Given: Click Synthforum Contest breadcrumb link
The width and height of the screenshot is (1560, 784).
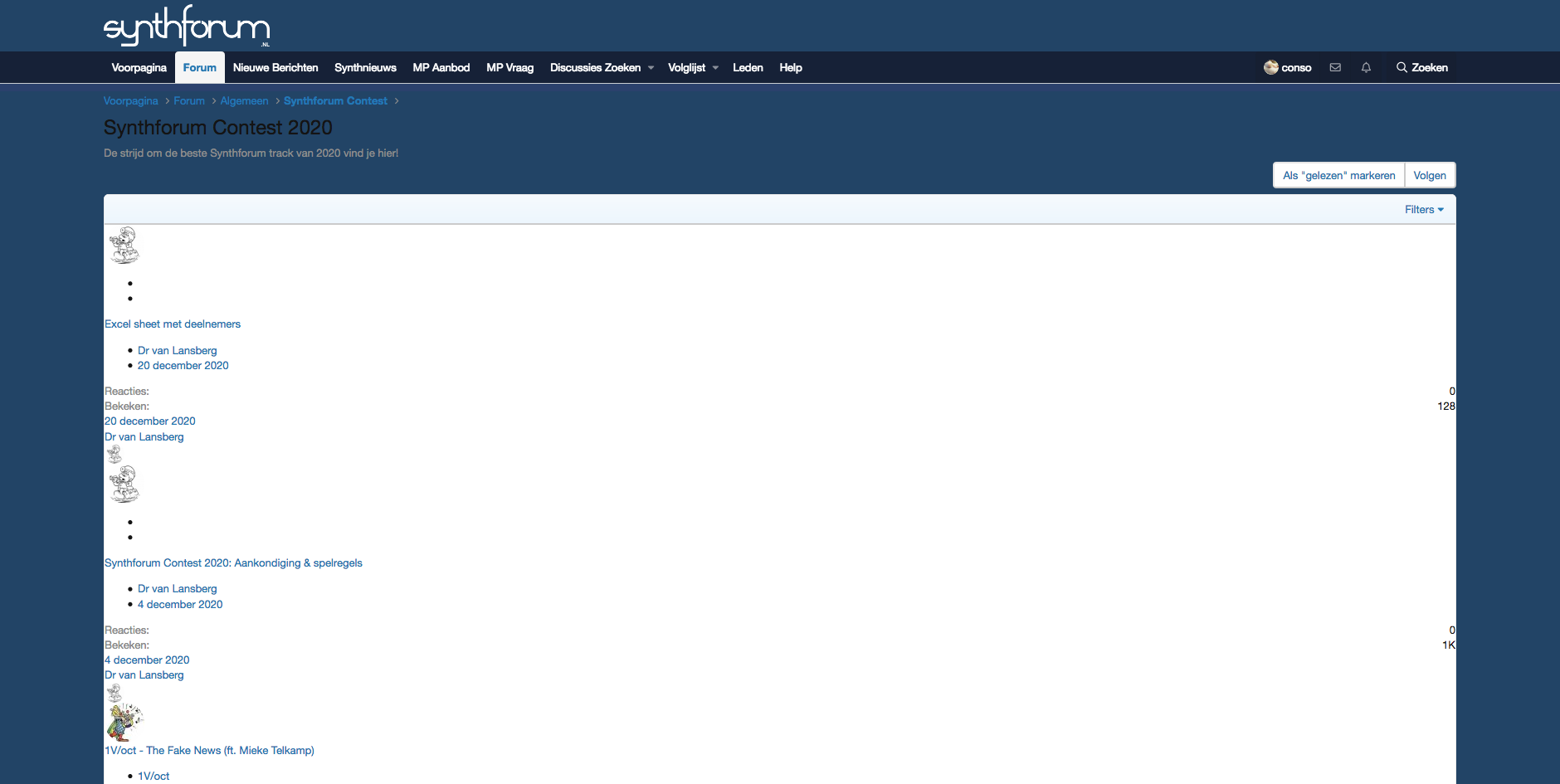Looking at the screenshot, I should (335, 100).
